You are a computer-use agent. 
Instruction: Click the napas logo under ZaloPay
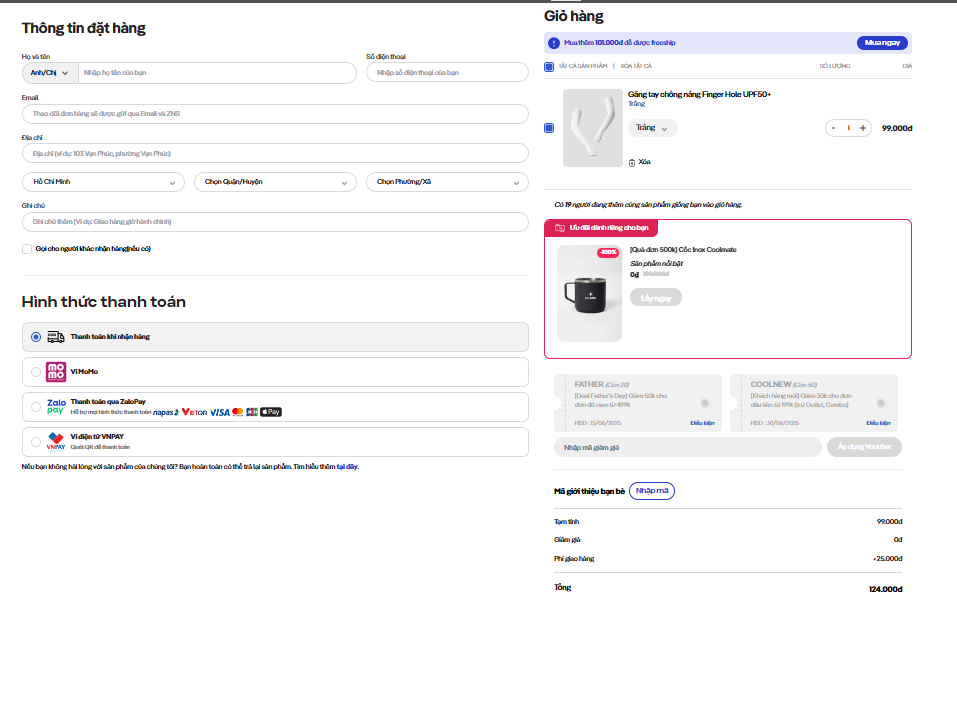(x=165, y=413)
